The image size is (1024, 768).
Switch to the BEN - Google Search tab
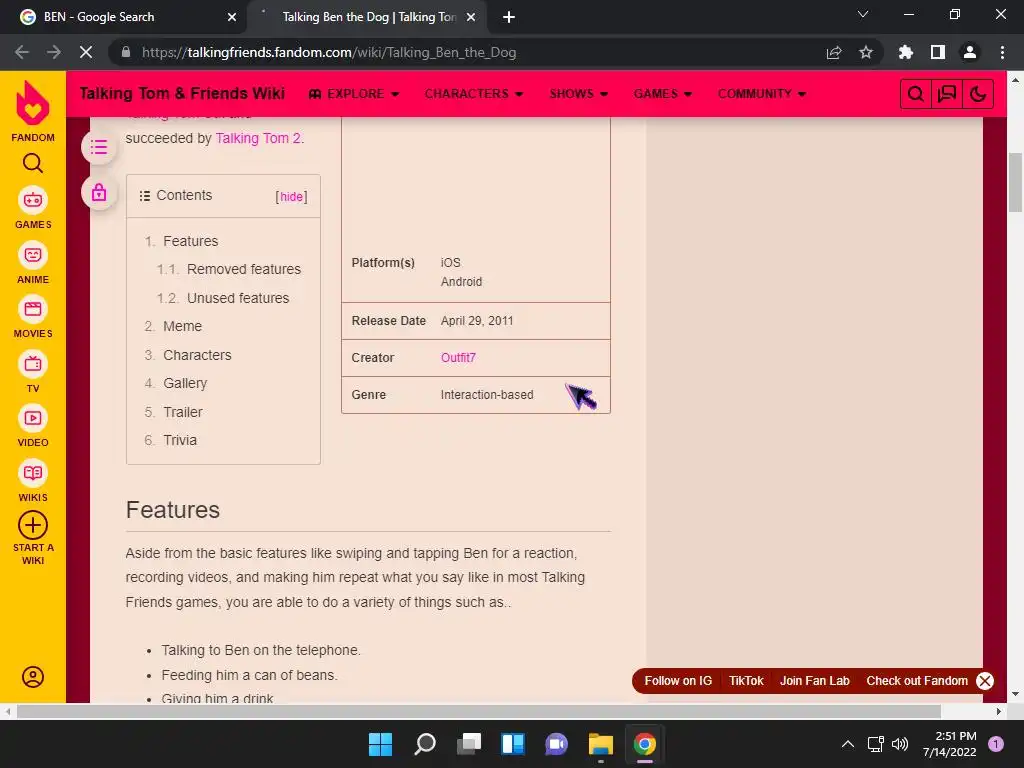(x=124, y=17)
